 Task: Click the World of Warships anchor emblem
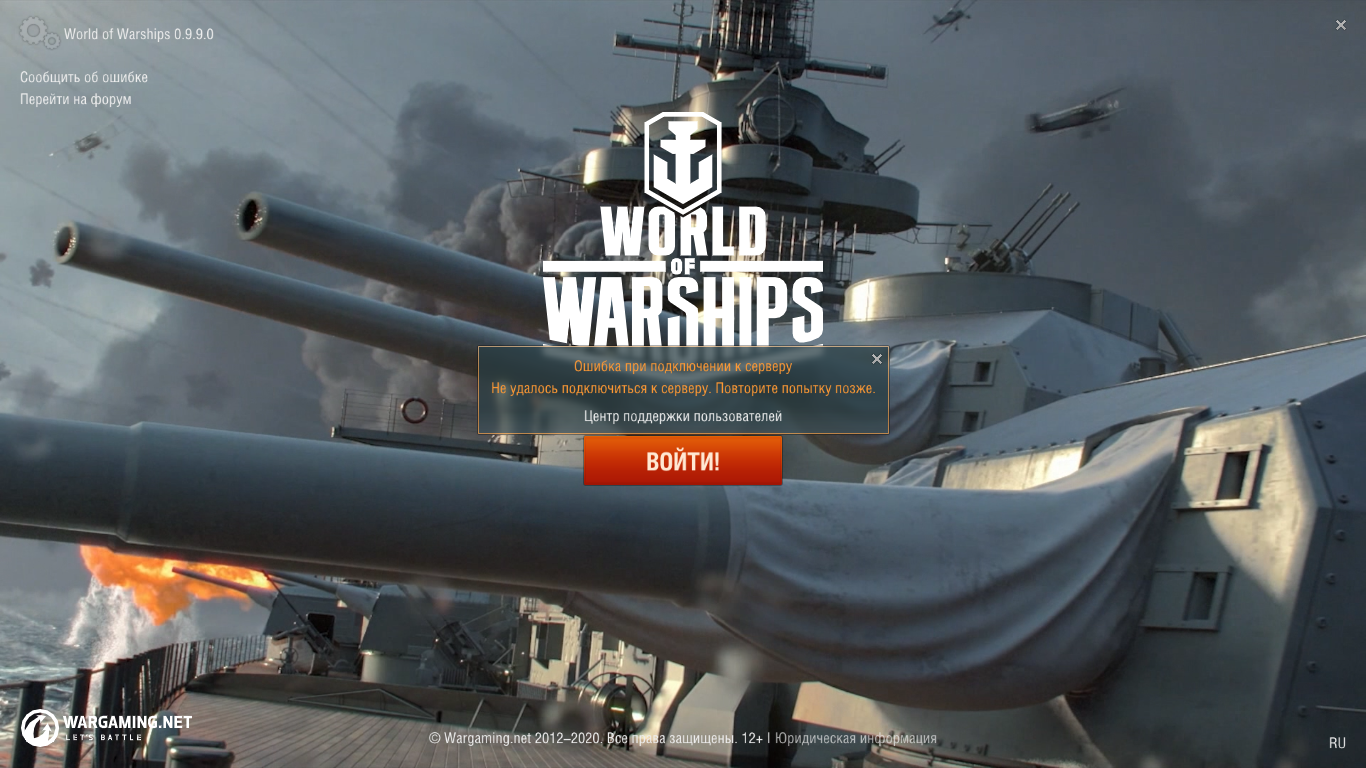tap(682, 158)
